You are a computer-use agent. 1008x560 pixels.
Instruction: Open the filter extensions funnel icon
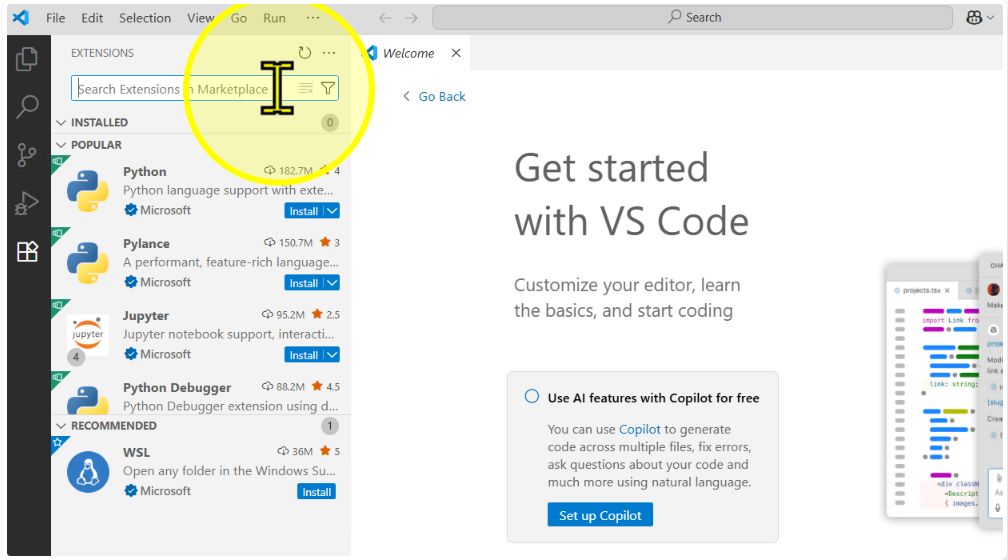327,89
